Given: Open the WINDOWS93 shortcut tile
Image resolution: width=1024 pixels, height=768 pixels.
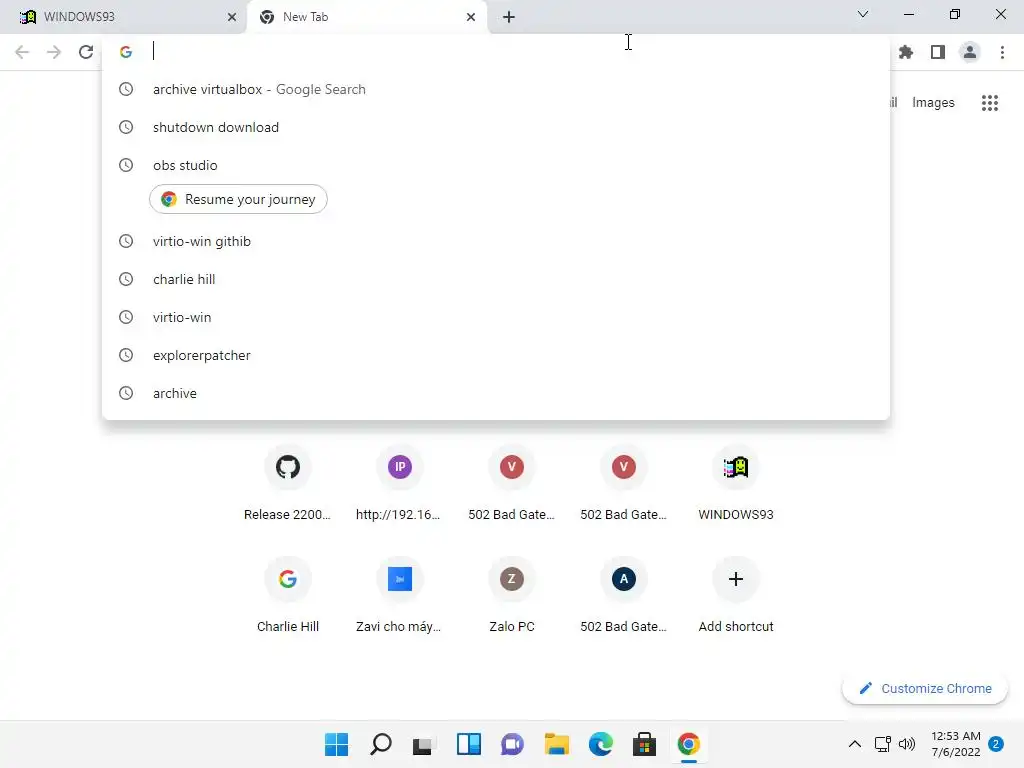Looking at the screenshot, I should pos(736,485).
